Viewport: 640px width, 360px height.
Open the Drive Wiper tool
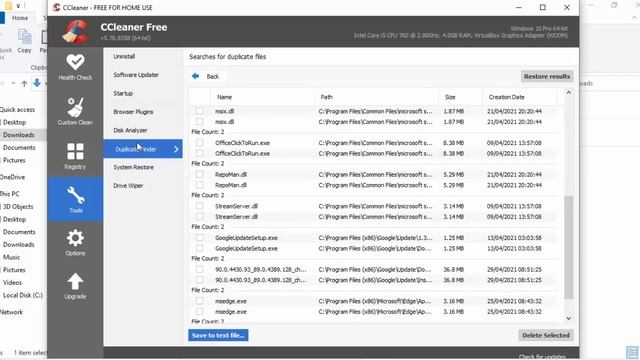[128, 186]
